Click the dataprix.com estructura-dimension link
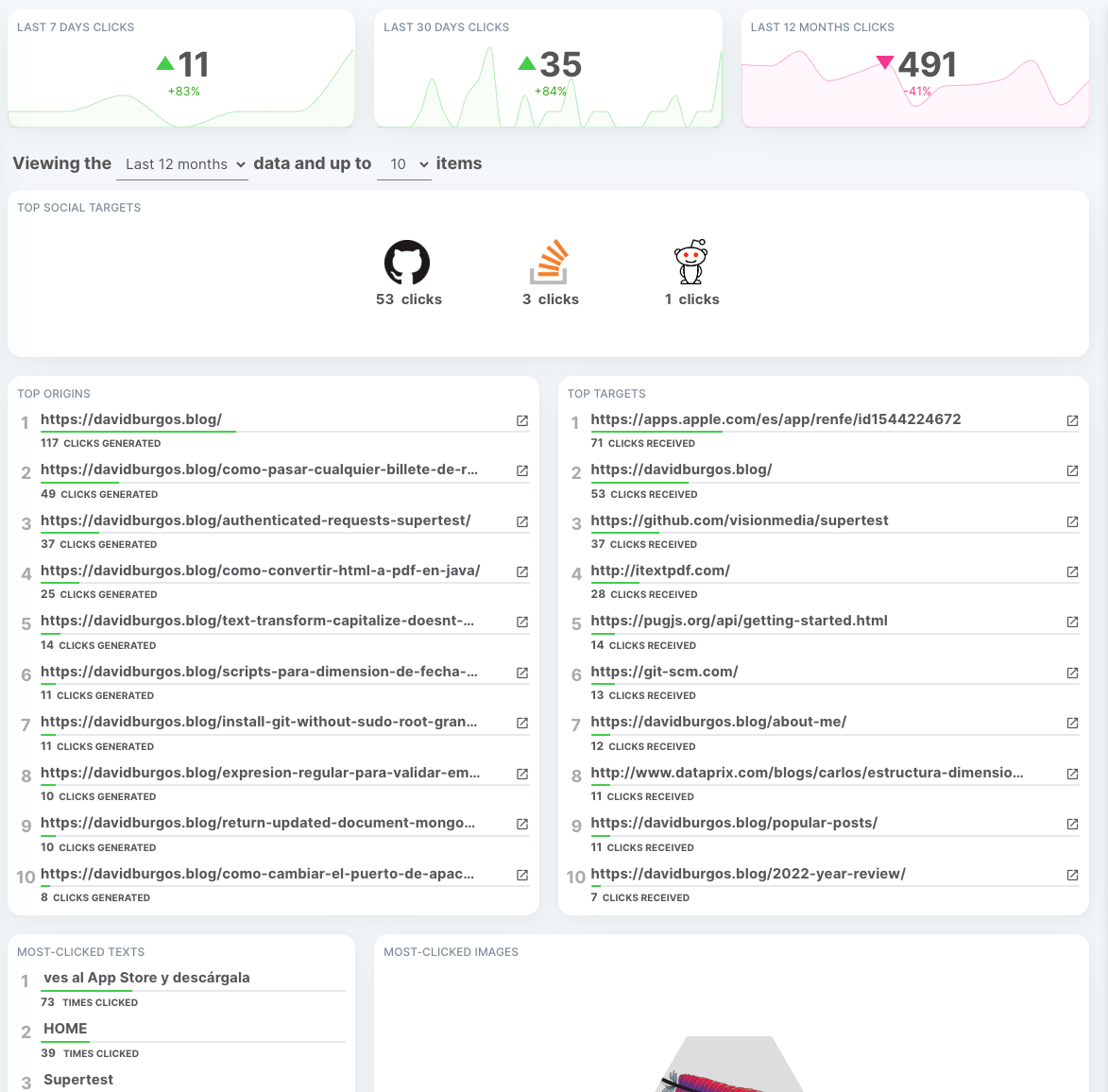The height and width of the screenshot is (1092, 1108). (806, 773)
